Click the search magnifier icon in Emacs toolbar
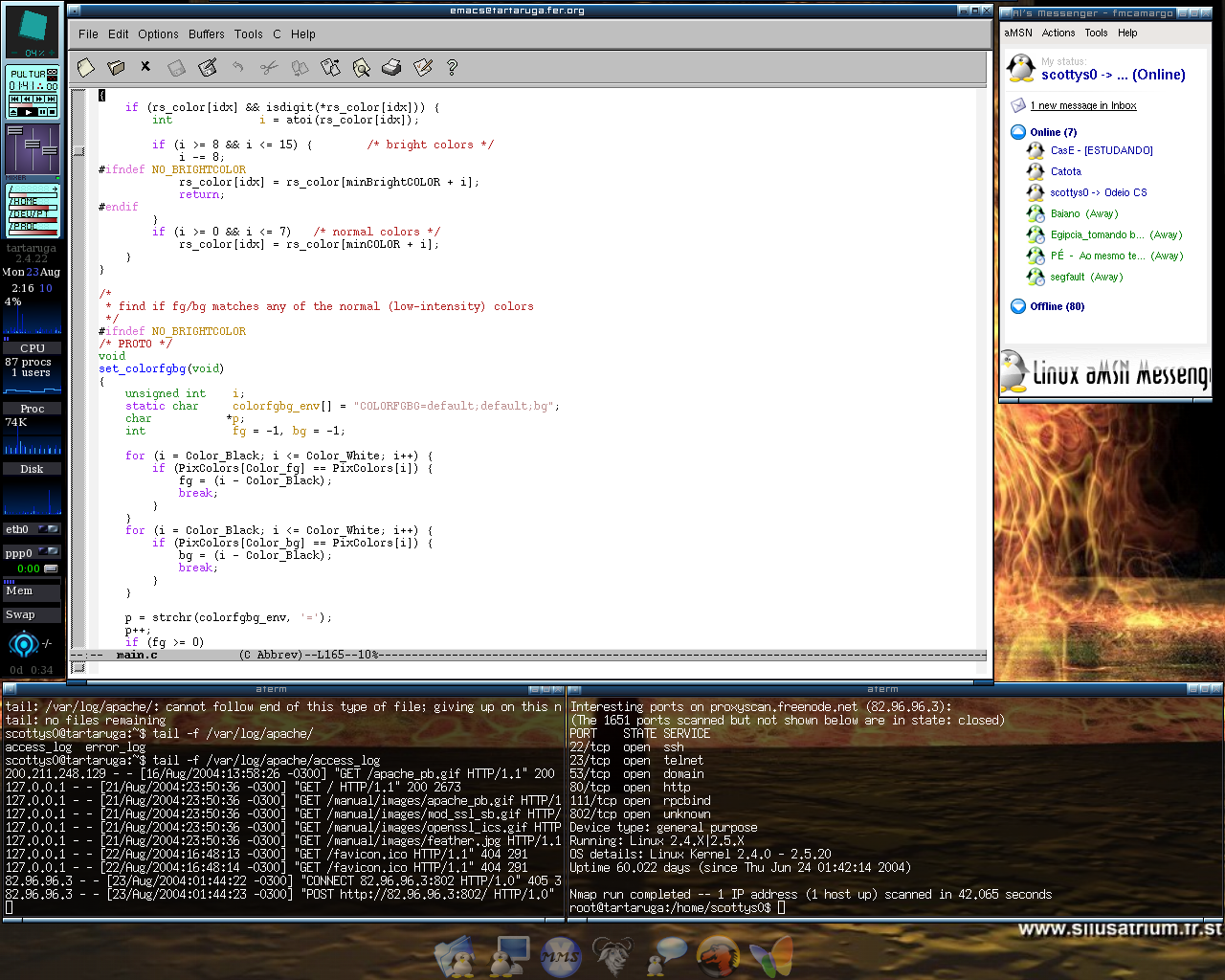Screen dimensions: 1225x980 [361, 67]
